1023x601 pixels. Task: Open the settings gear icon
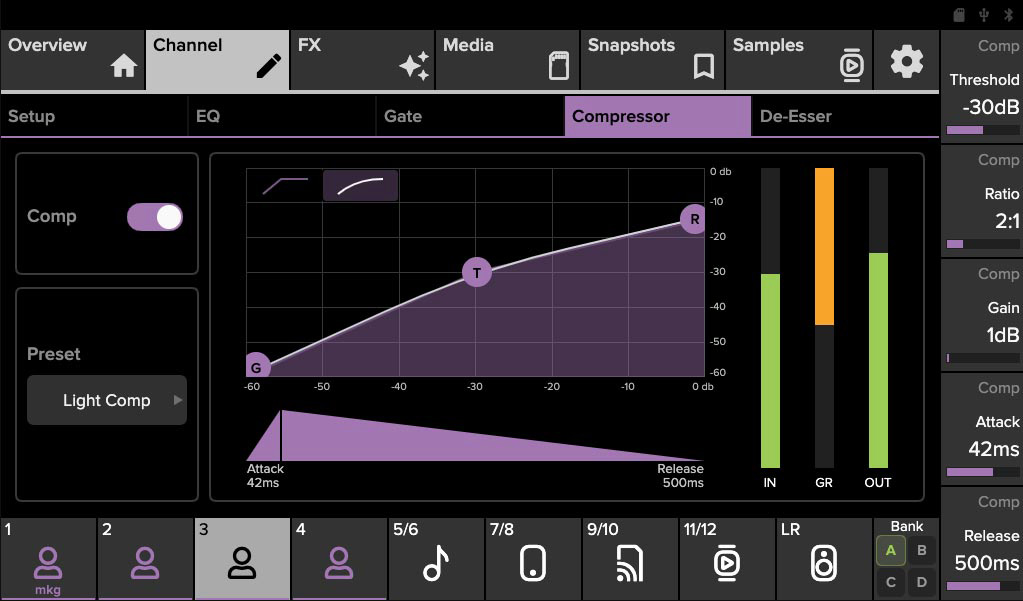pos(906,61)
